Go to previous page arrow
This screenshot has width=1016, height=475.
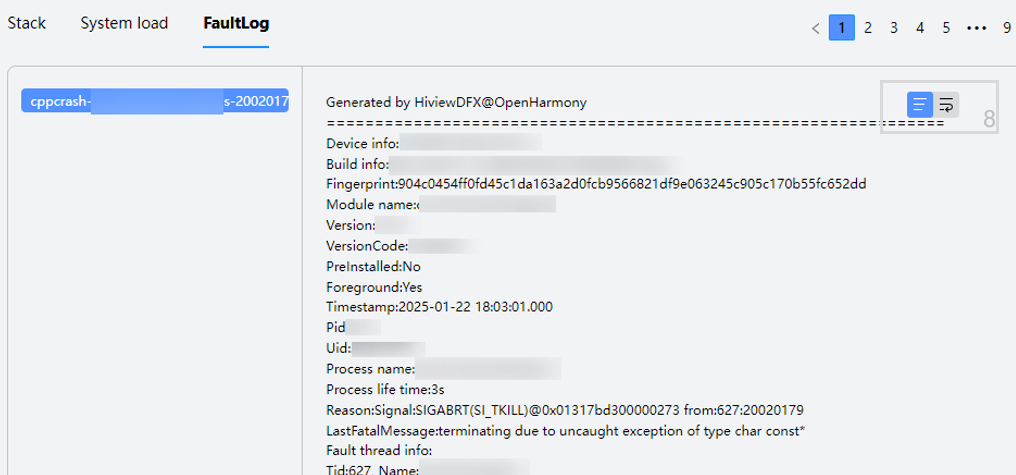pos(816,28)
